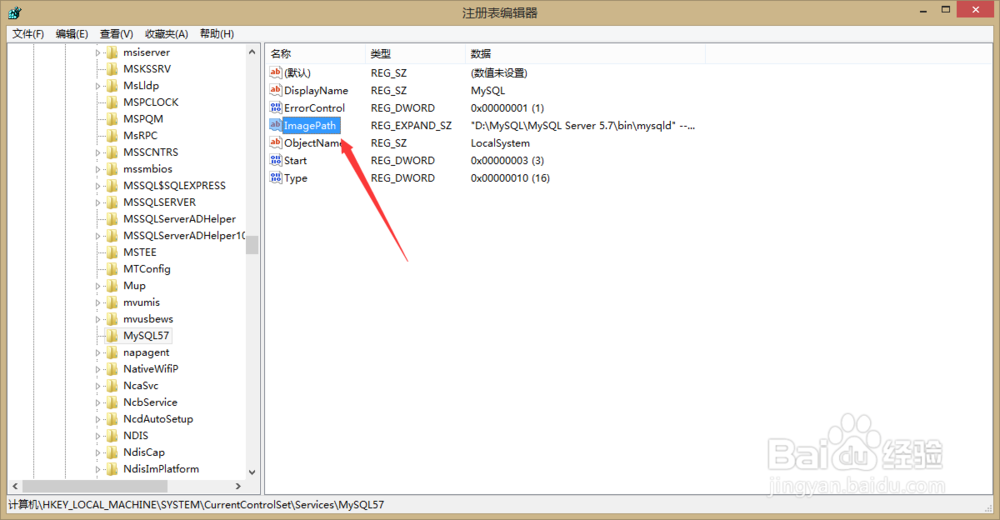Viewport: 1000px width, 520px height.
Task: Click the MSKSSRV folder icon
Action: 112,69
